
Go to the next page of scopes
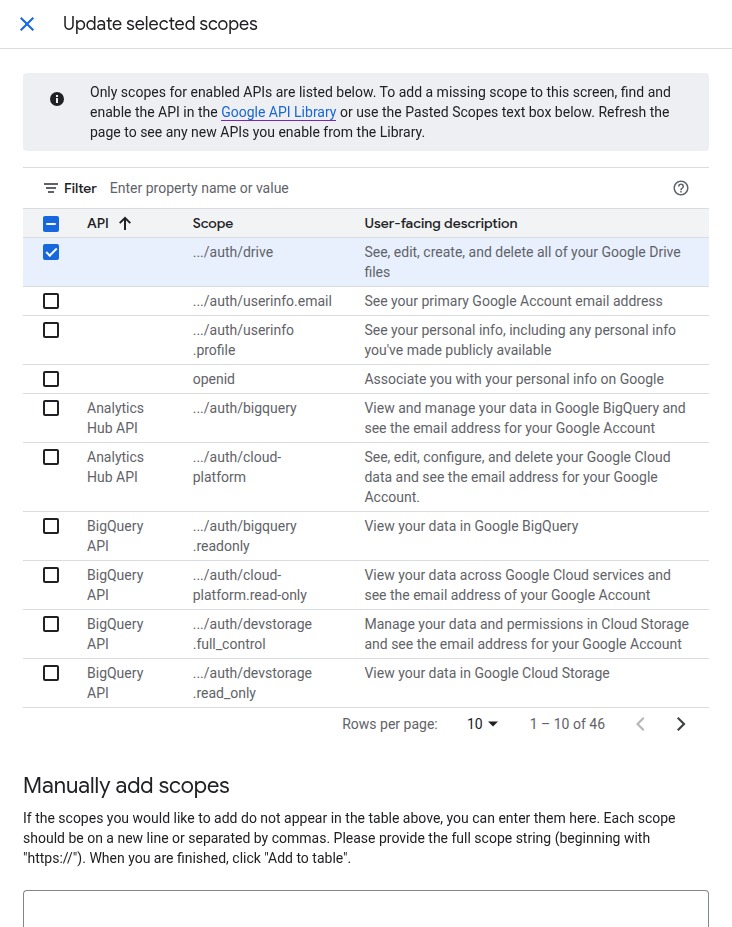pyautogui.click(x=681, y=724)
